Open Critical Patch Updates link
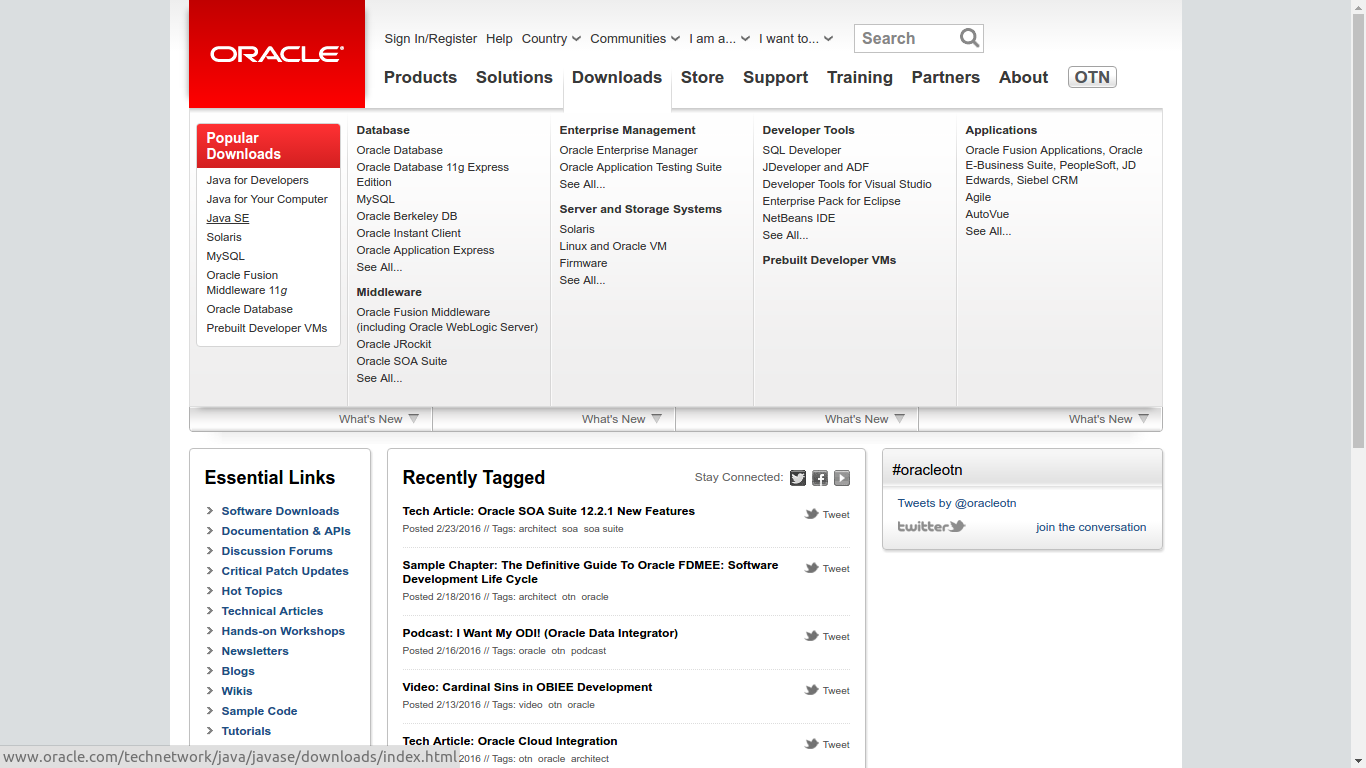This screenshot has width=1366, height=768. 285,571
